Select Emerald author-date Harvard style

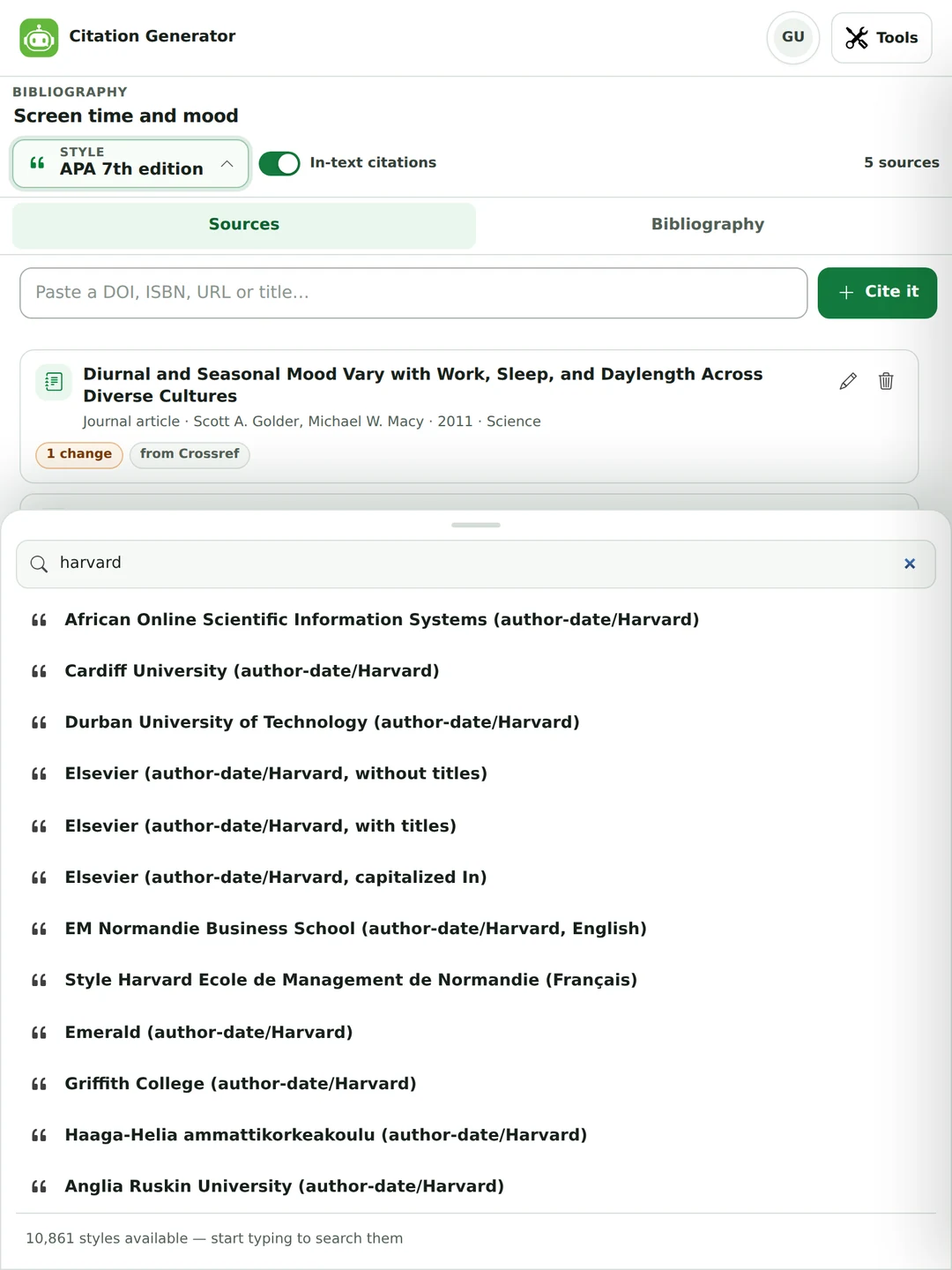click(476, 1033)
